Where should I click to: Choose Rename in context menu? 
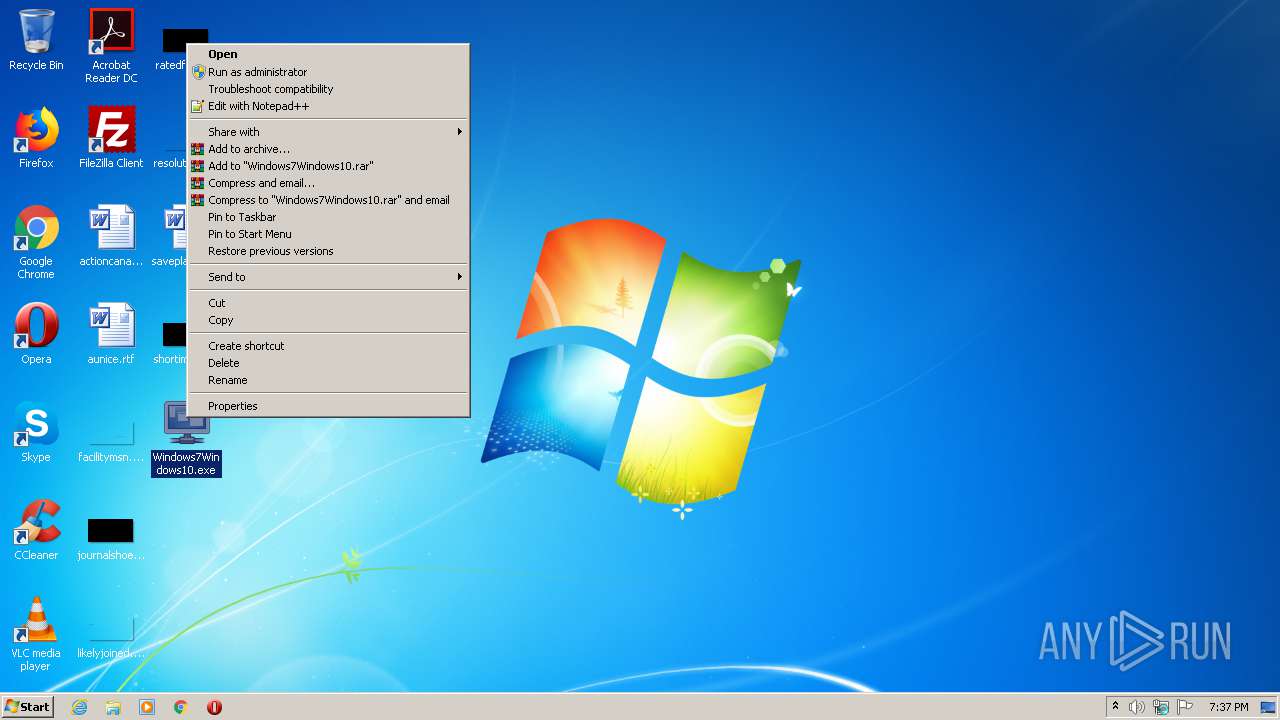tap(329, 380)
